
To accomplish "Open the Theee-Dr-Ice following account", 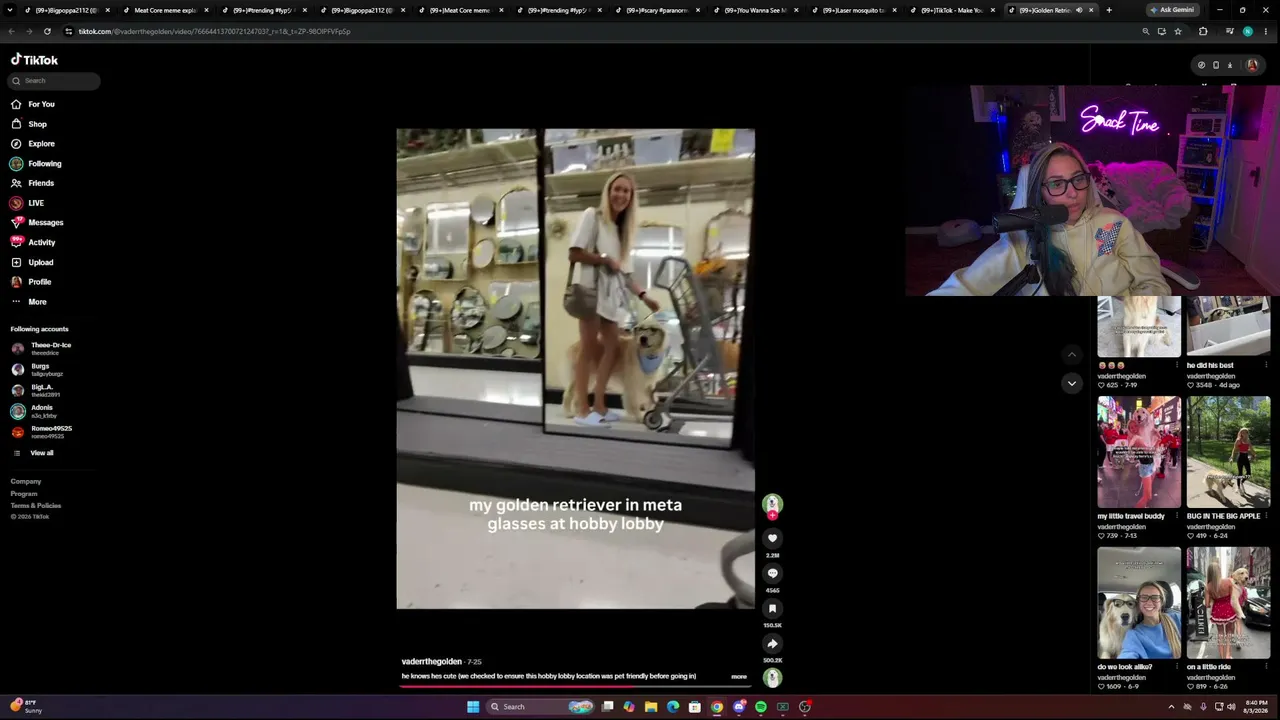I will pyautogui.click(x=50, y=348).
